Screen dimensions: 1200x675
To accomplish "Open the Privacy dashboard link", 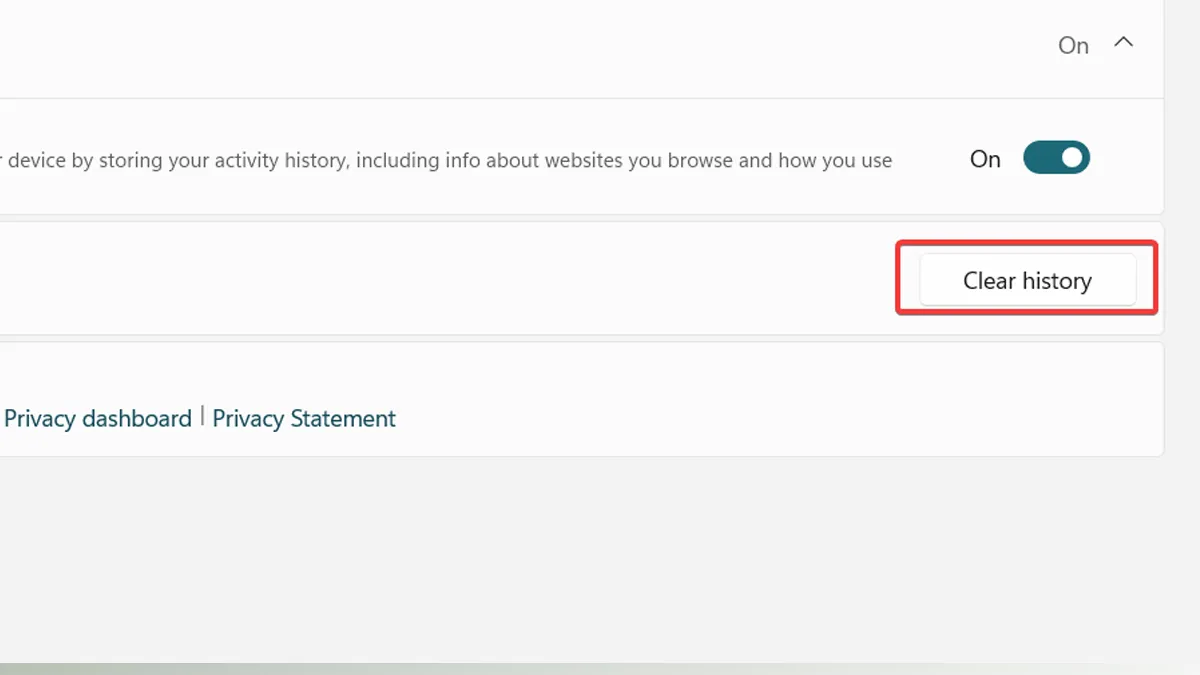I will (x=97, y=418).
